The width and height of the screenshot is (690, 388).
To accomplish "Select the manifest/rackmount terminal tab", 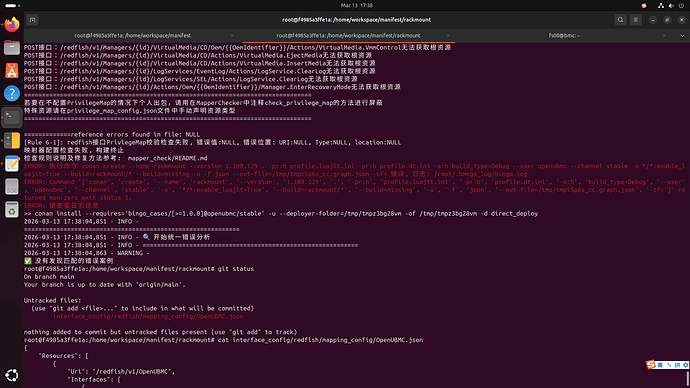I will [348, 36].
